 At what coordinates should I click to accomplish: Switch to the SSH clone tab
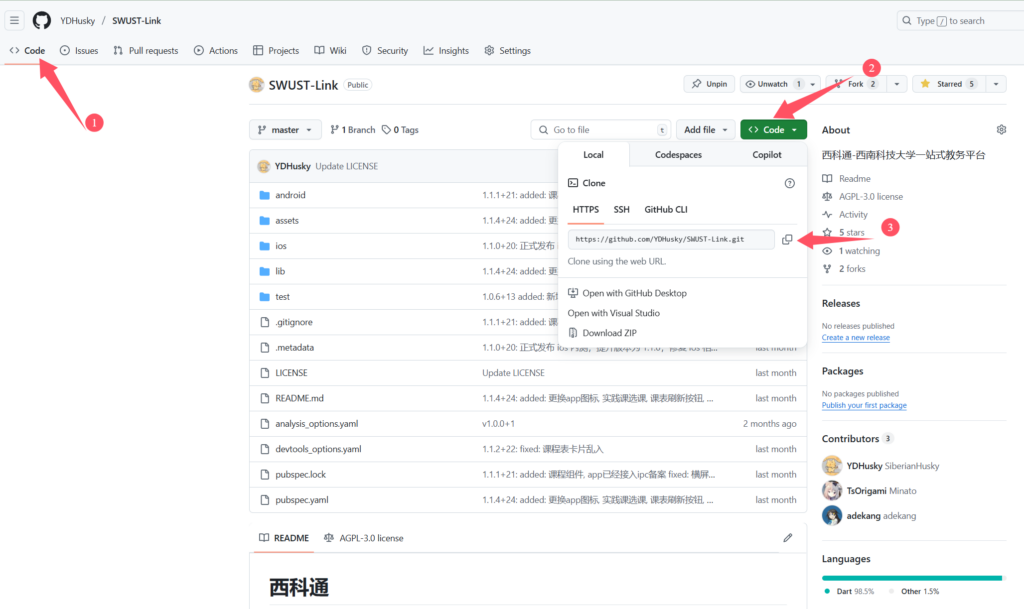point(621,210)
